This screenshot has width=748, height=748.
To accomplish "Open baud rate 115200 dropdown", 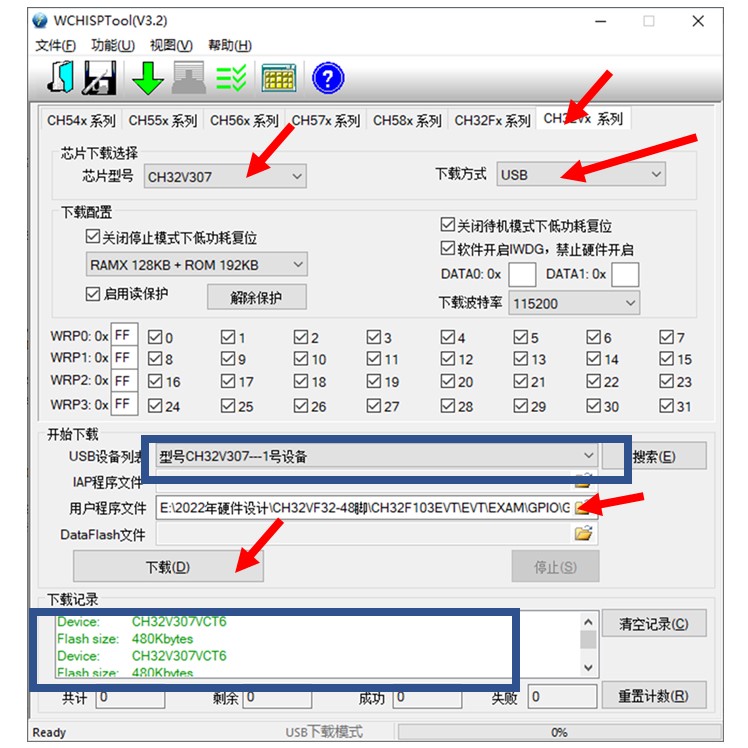I will pos(574,303).
